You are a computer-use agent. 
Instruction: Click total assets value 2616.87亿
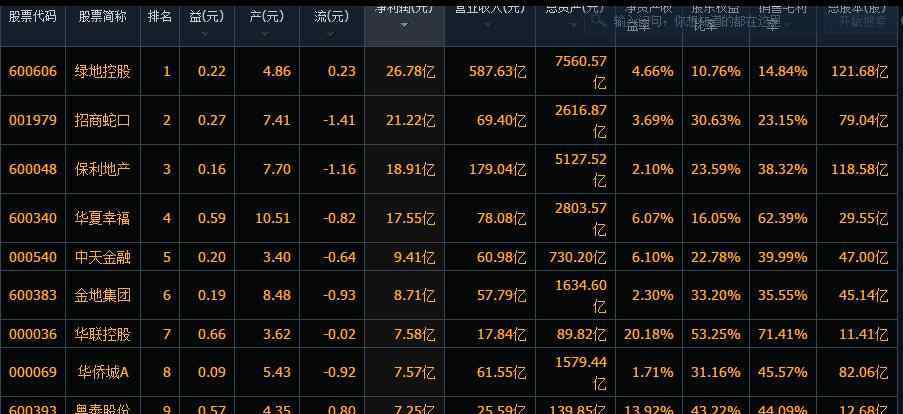580,121
